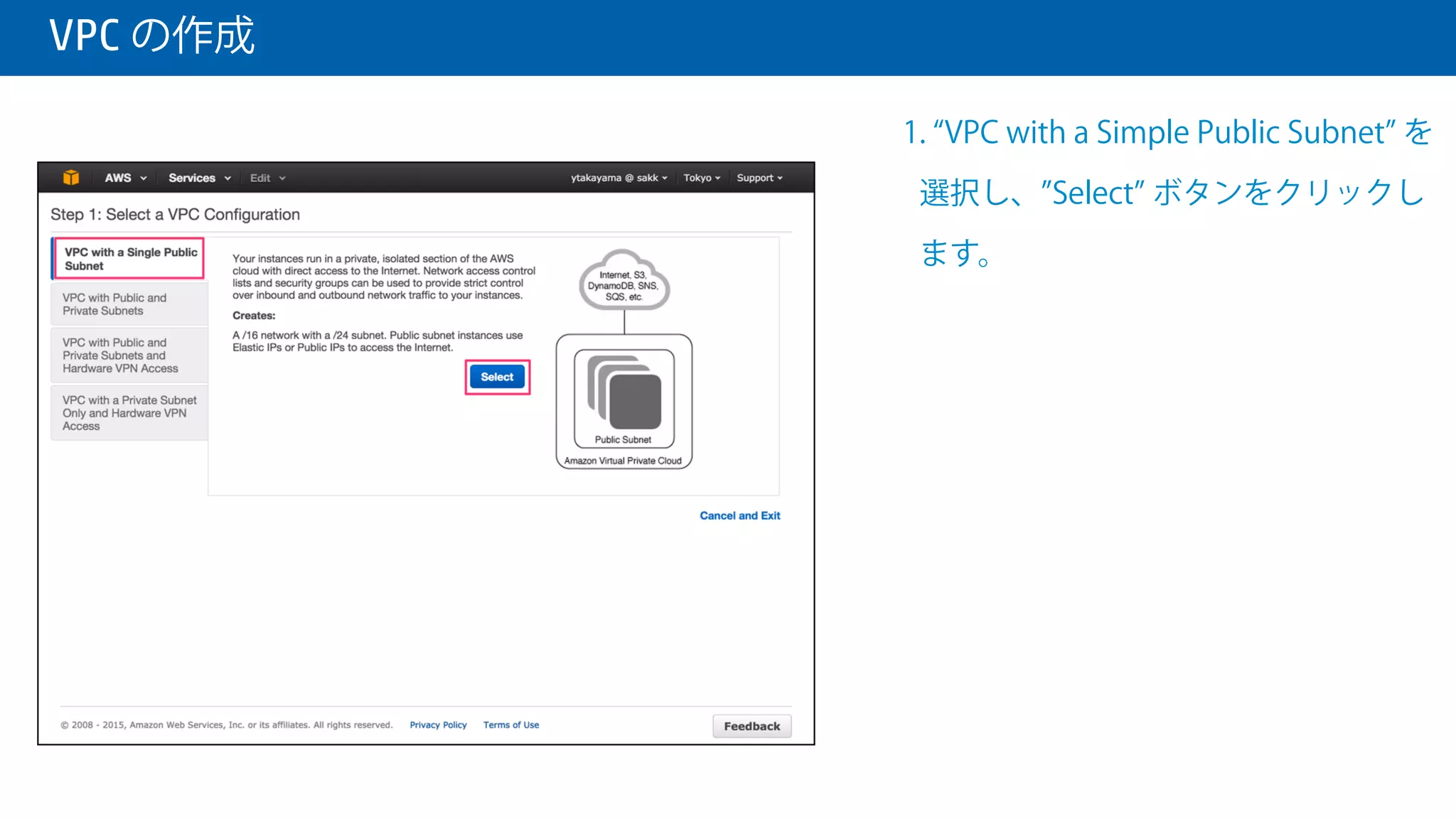Click the Cancel and Exit link
Screen dimensions: 1456x819
[740, 515]
